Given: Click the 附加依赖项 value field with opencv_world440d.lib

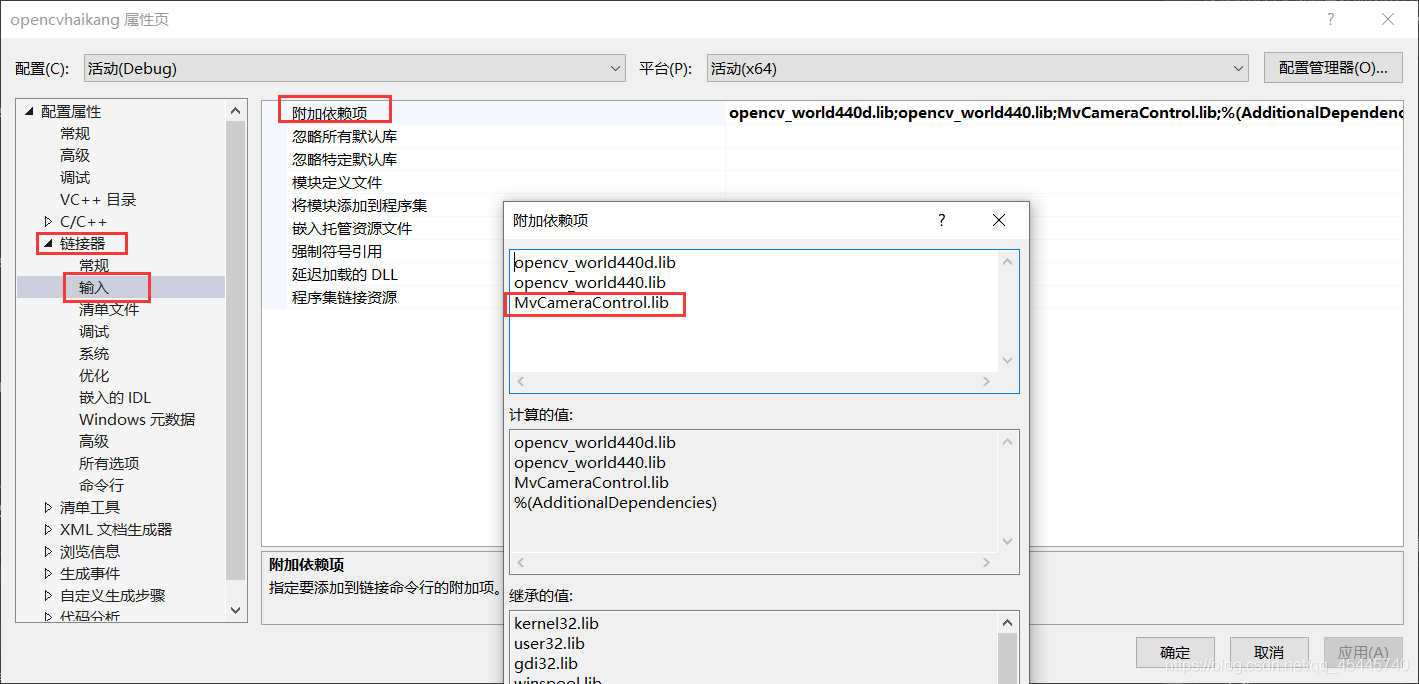Looking at the screenshot, I should coord(1065,113).
